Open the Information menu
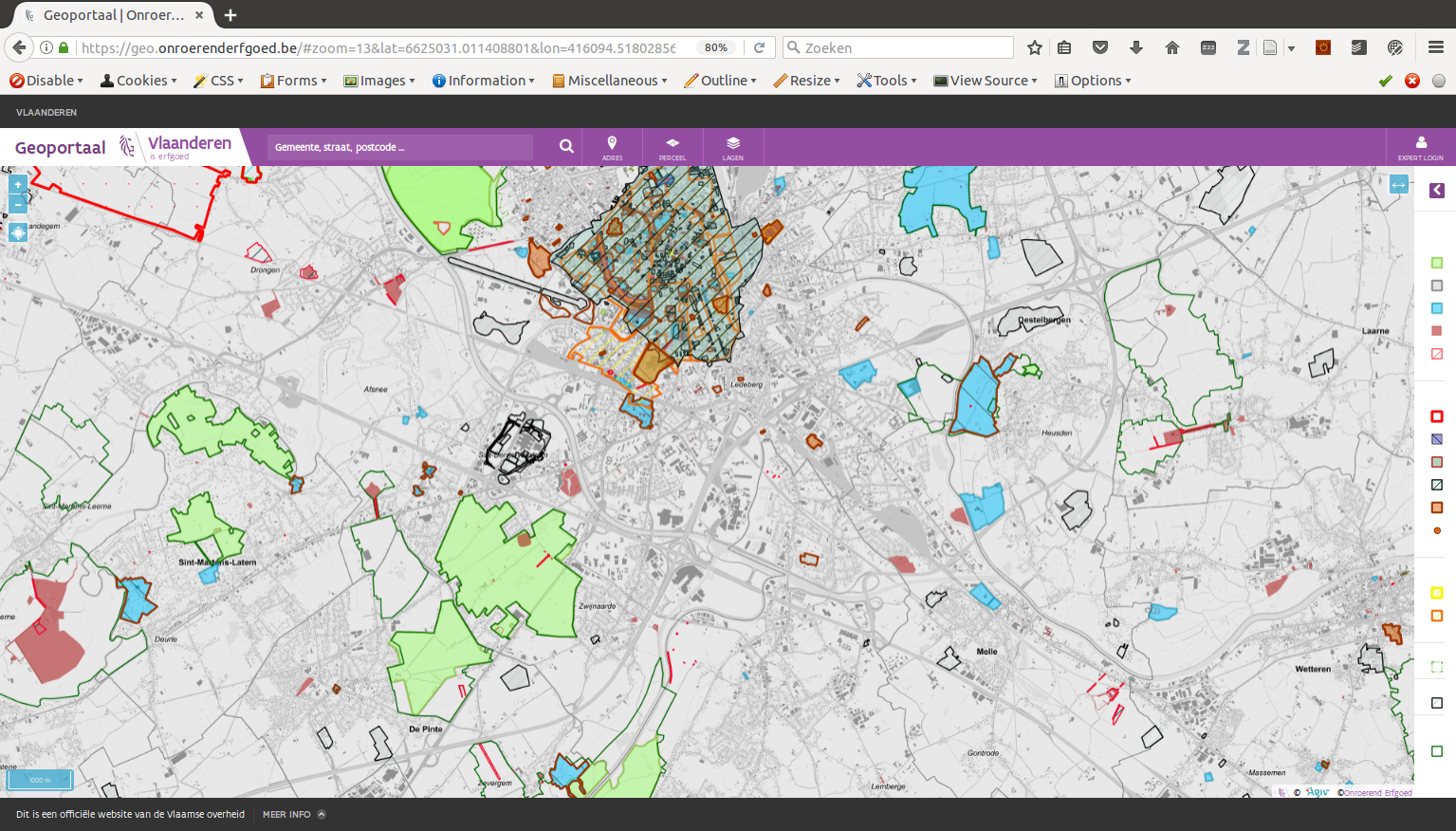This screenshot has height=831, width=1456. pyautogui.click(x=483, y=81)
